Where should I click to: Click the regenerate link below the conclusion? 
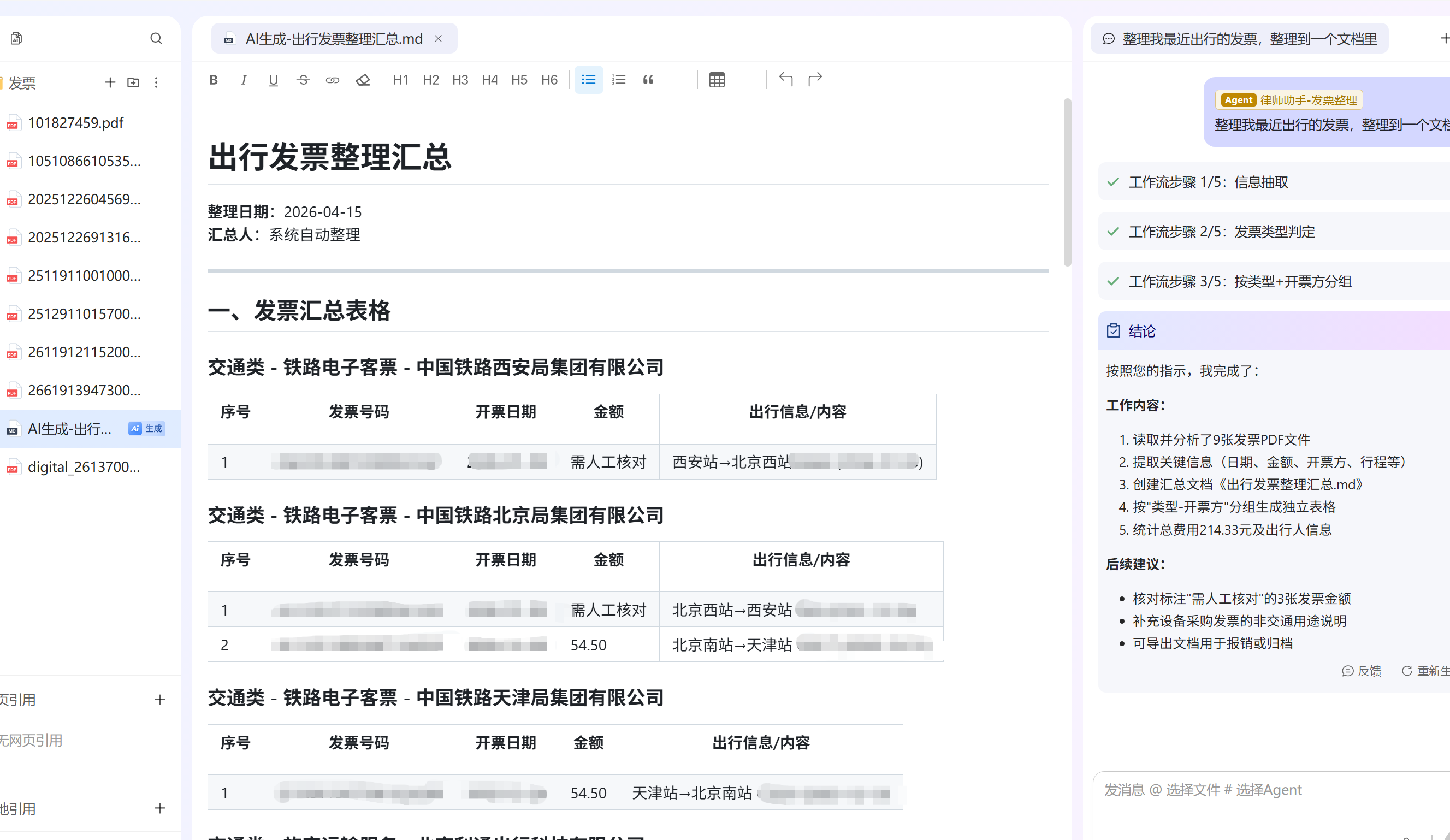tap(1428, 671)
